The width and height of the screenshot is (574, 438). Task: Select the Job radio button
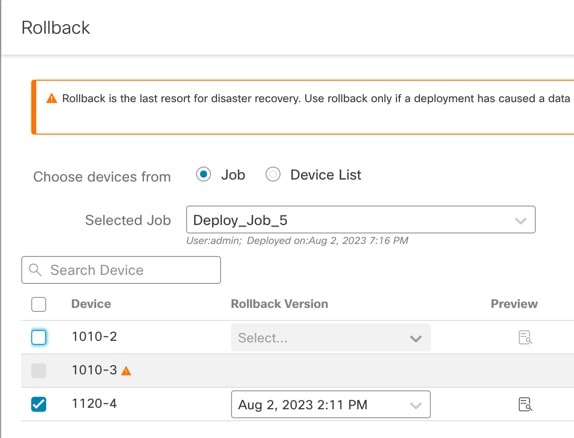[x=203, y=174]
